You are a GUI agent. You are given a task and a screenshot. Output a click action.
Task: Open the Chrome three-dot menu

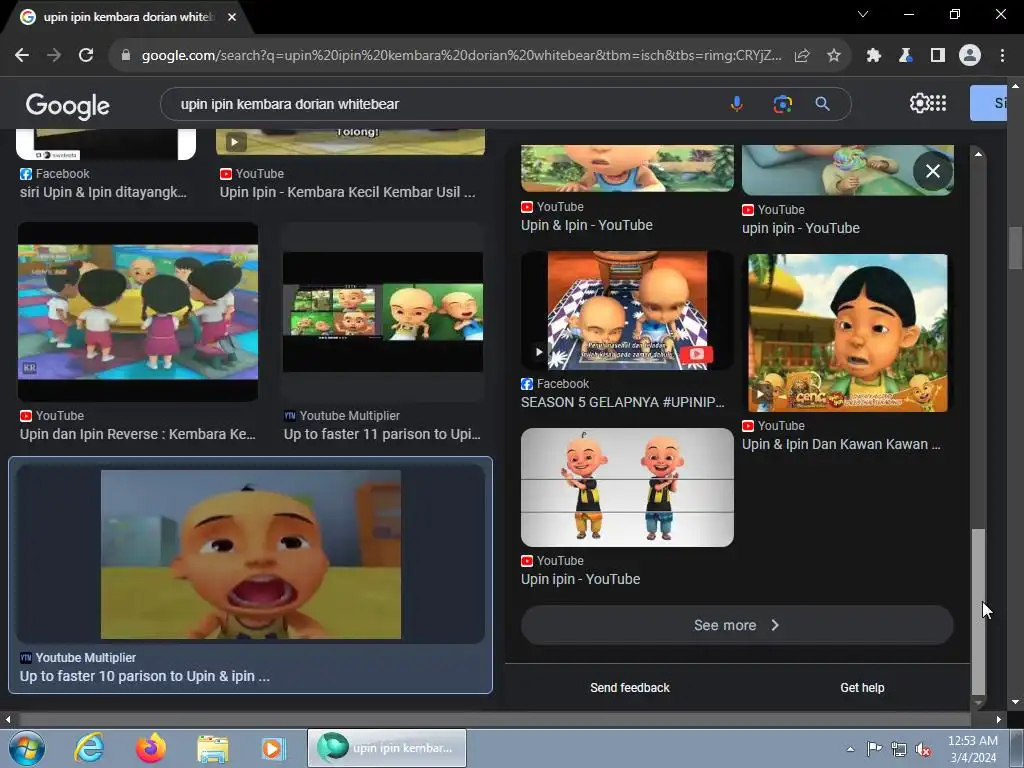(x=1002, y=56)
